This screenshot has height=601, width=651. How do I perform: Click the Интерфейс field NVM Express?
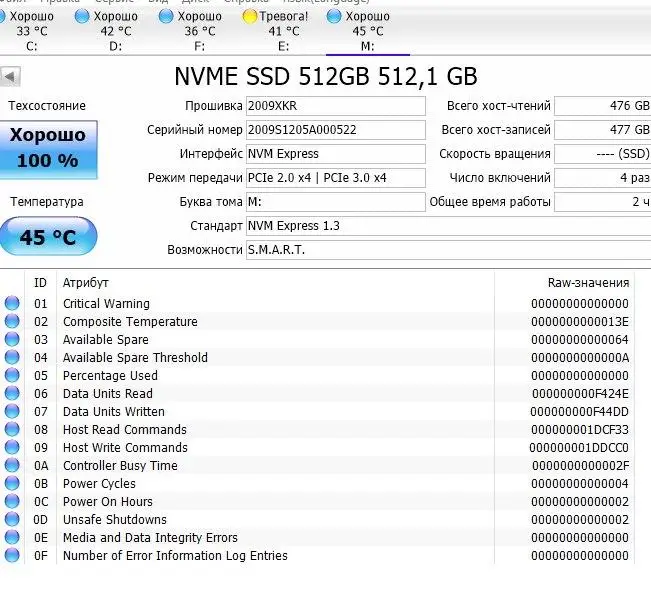(335, 154)
